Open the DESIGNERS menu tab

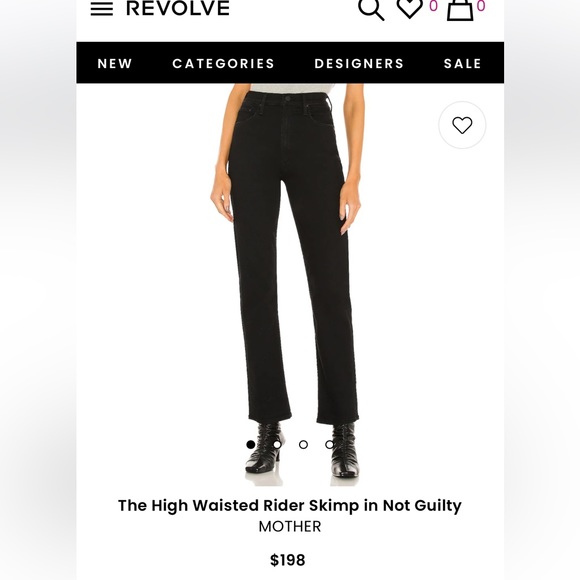tap(359, 64)
